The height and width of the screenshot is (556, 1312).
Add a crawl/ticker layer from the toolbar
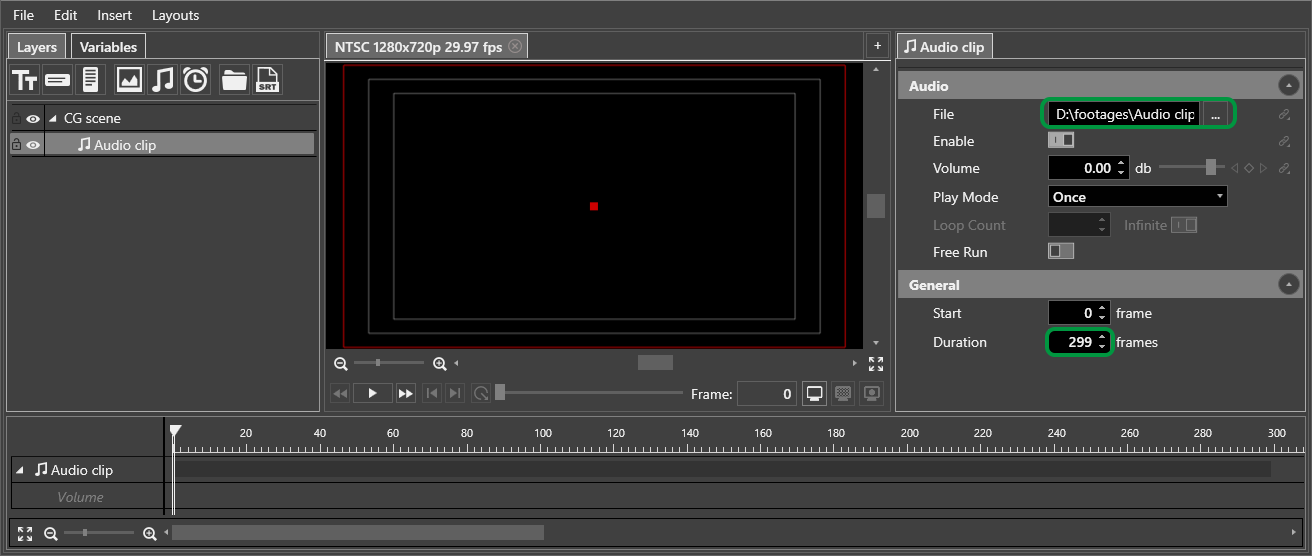tap(57, 80)
